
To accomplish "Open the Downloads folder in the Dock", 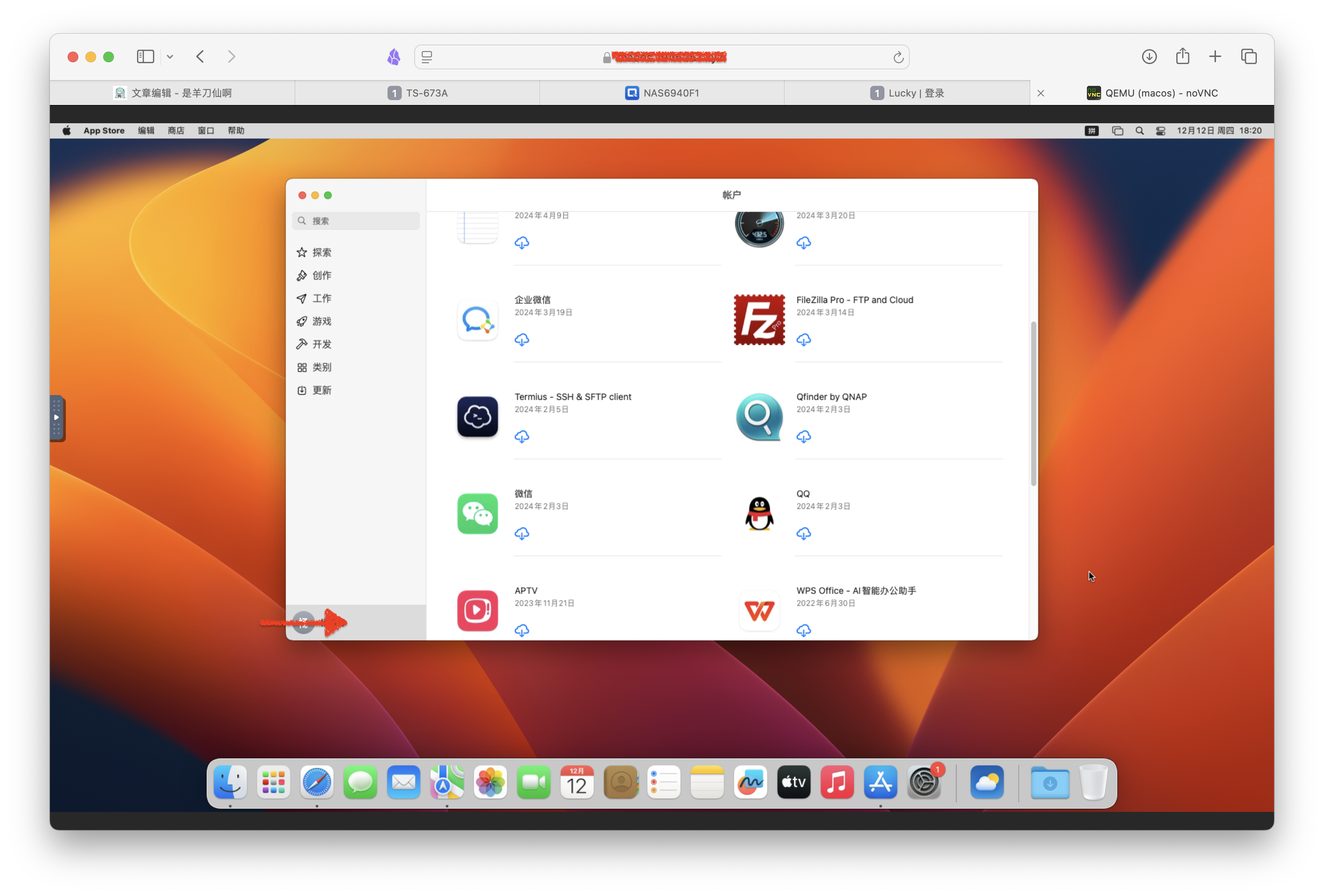I will [1050, 783].
